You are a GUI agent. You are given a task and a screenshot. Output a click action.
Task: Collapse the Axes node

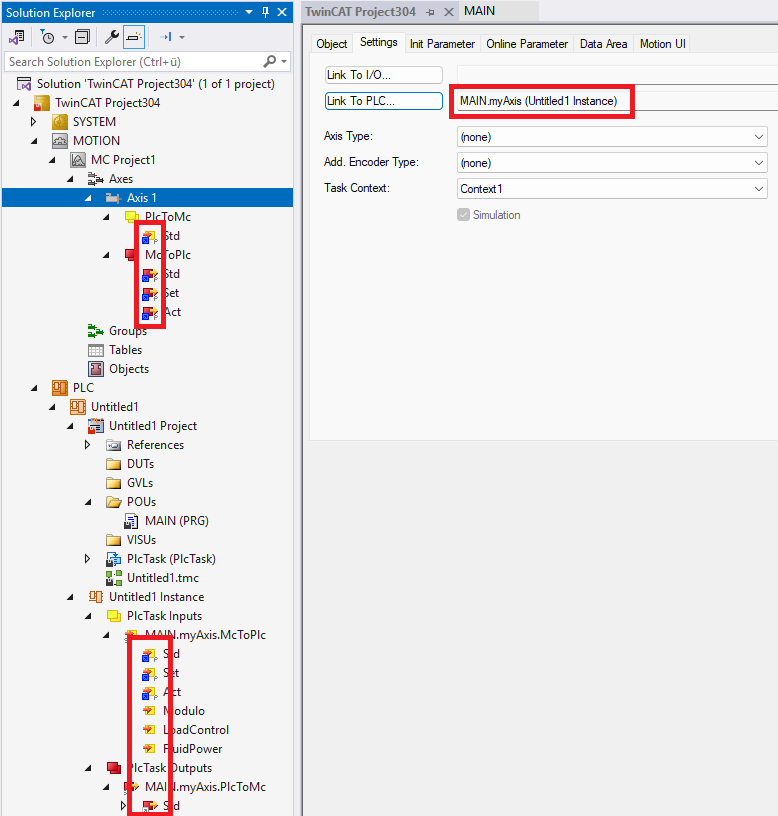71,179
